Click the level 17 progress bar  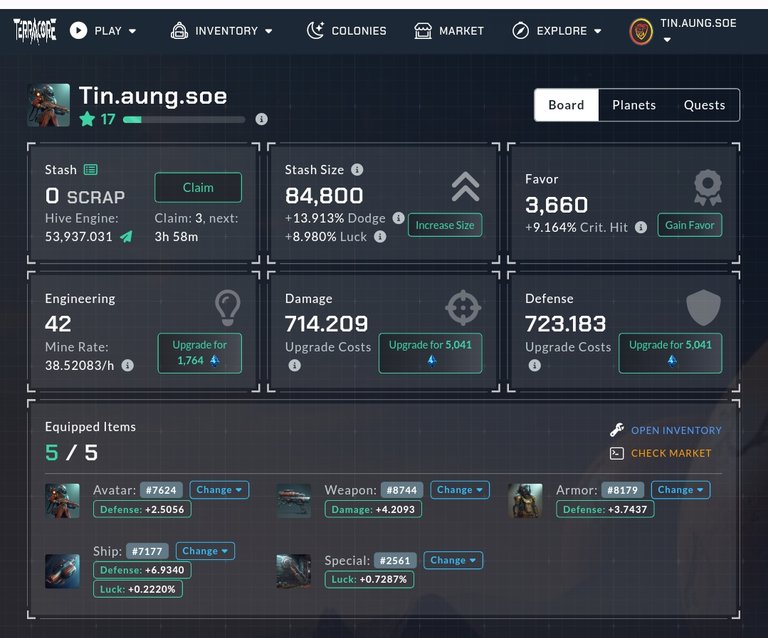click(x=184, y=119)
